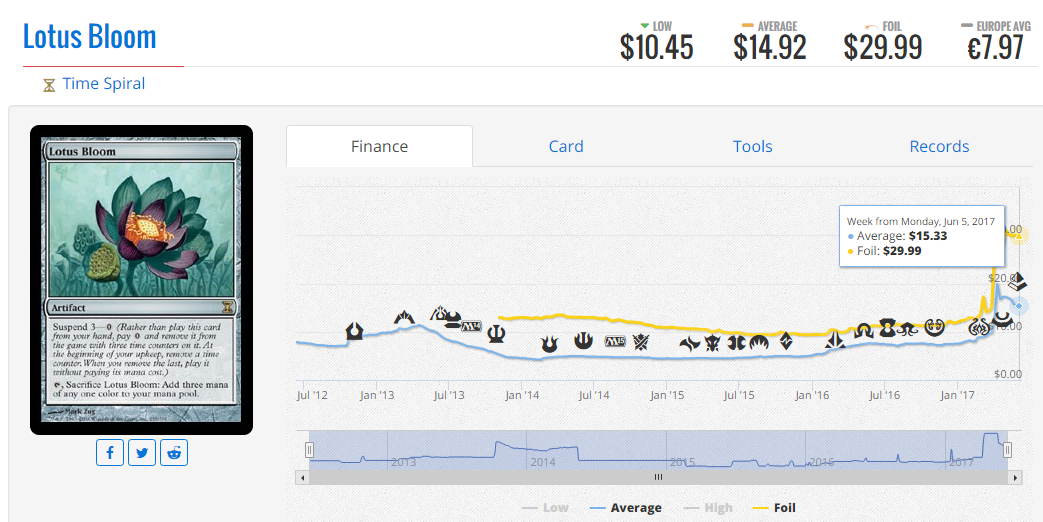This screenshot has height=522, width=1043.
Task: Click the Lotus Bloom title link
Action: pos(90,37)
